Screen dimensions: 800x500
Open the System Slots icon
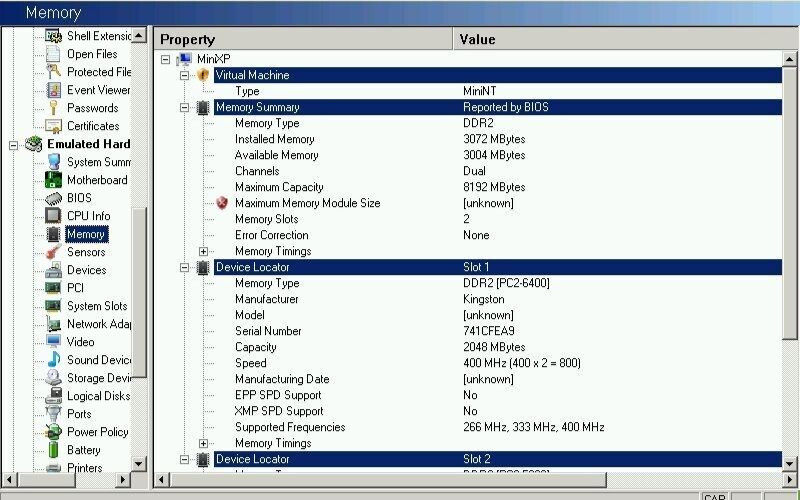tap(53, 306)
